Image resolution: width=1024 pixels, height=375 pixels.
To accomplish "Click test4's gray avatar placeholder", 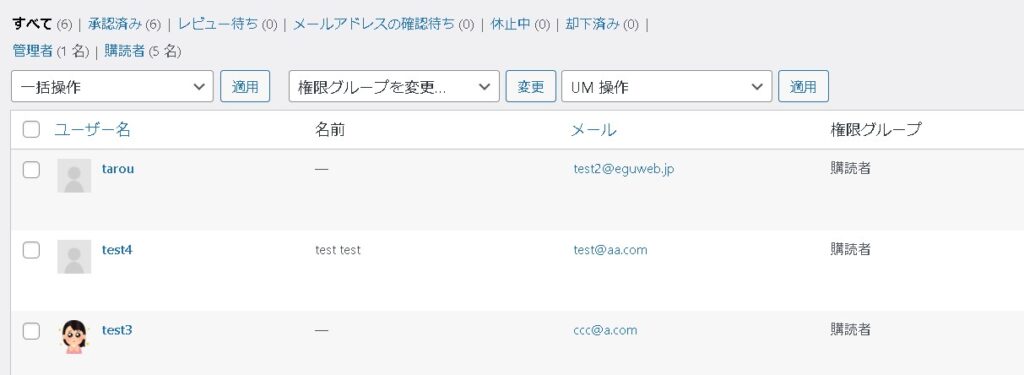I will point(74,257).
